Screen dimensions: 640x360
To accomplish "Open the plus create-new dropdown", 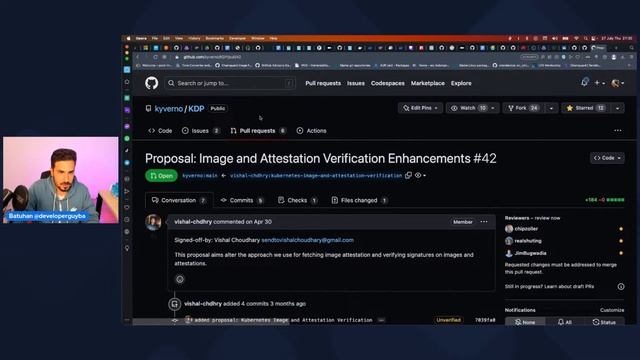I will (600, 83).
